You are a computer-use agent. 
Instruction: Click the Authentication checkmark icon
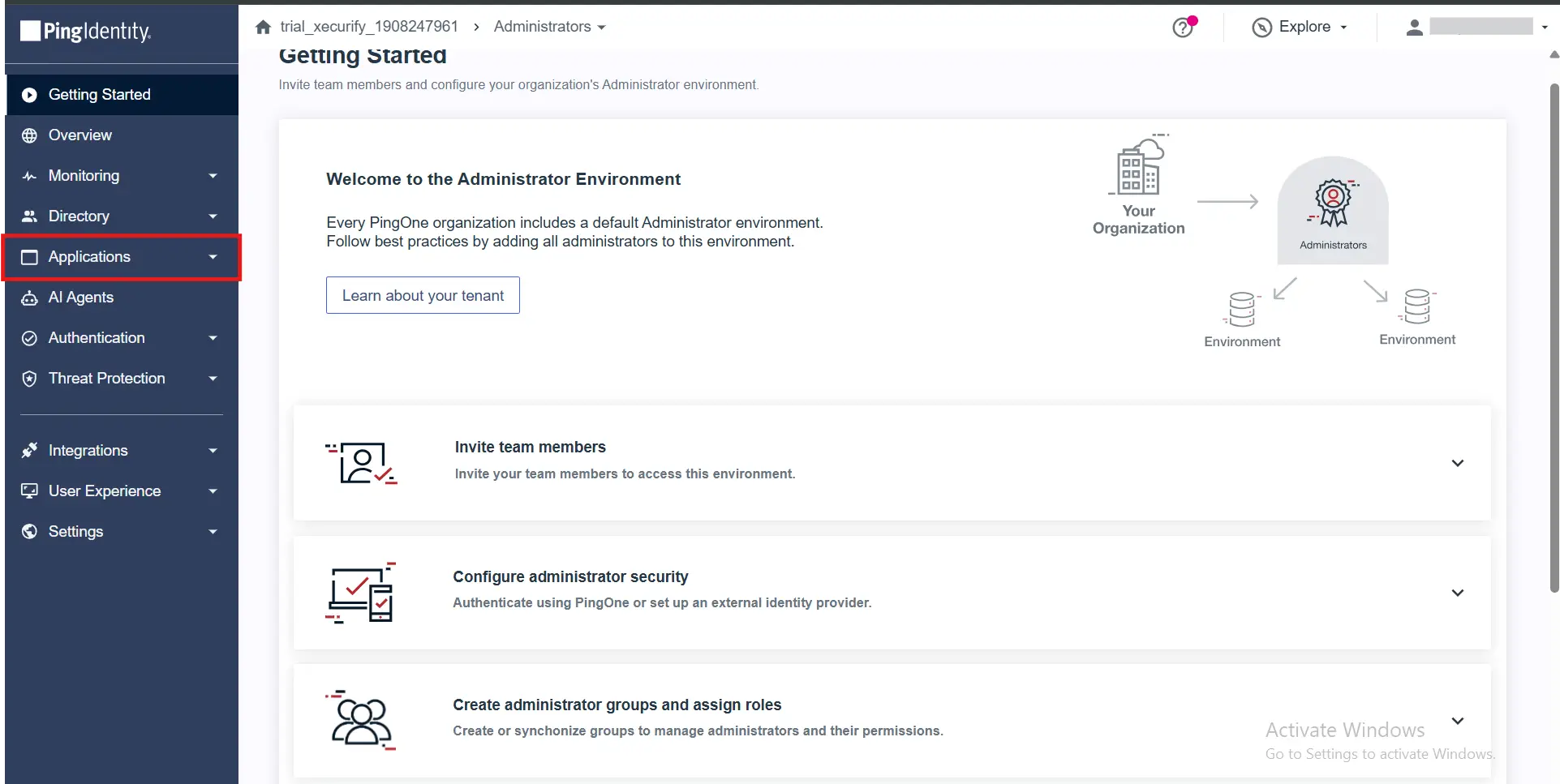[29, 338]
